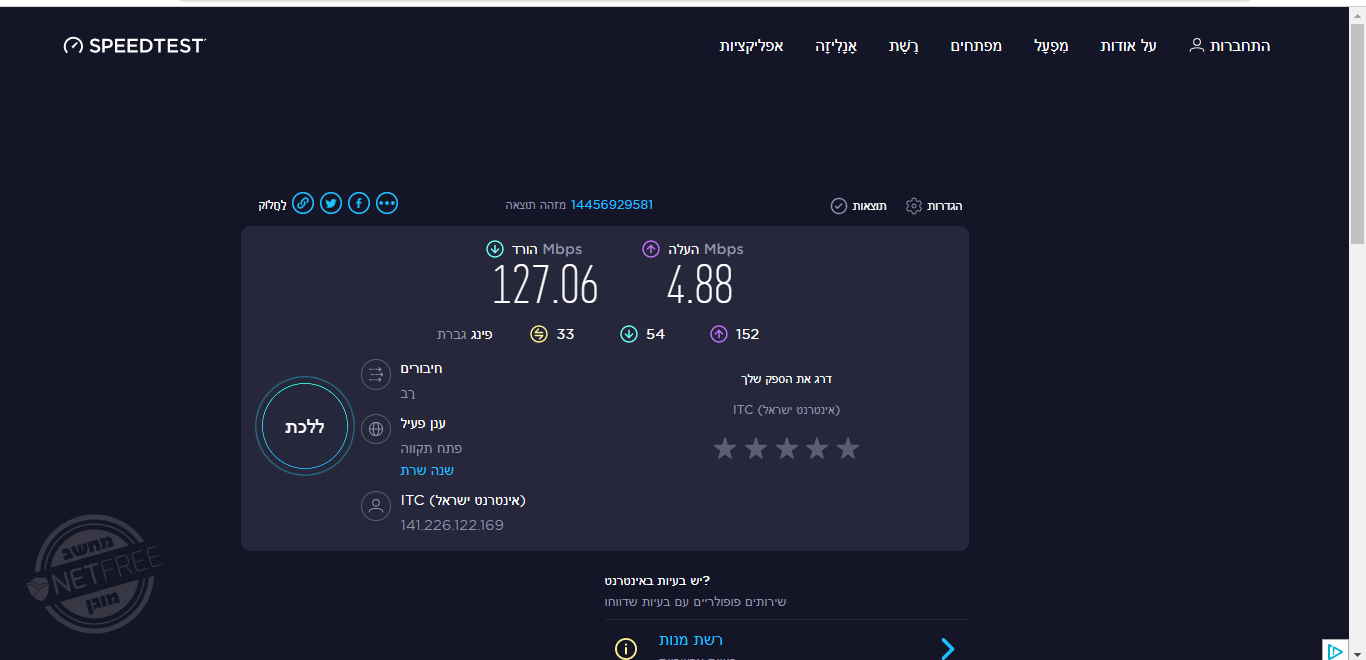
Task: Click the globe server icon
Action: 376,429
